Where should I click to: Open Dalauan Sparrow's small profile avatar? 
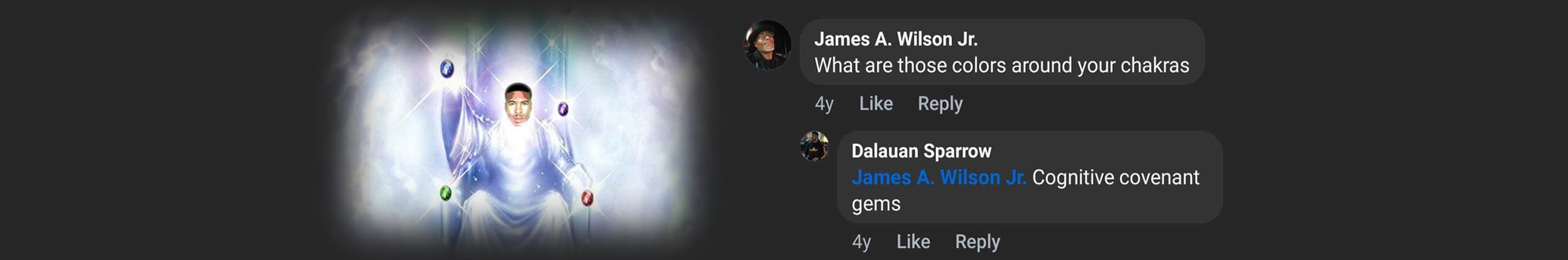[815, 146]
